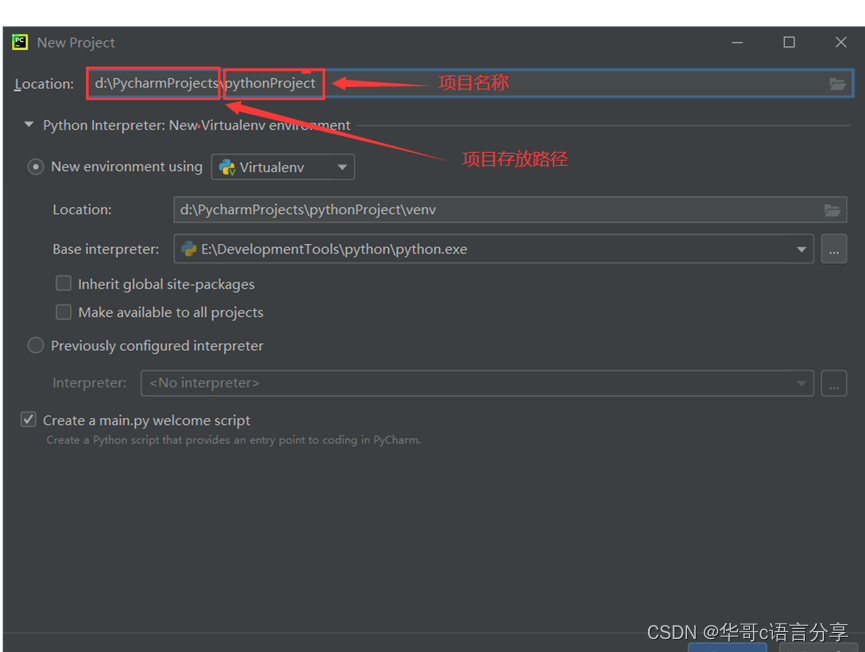
Task: Click the Python icon in Base interpreter field
Action: [x=189, y=249]
